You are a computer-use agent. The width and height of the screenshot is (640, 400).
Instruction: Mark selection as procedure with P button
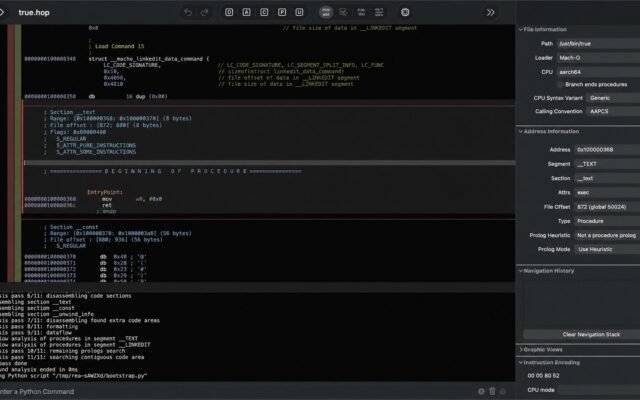[x=282, y=12]
